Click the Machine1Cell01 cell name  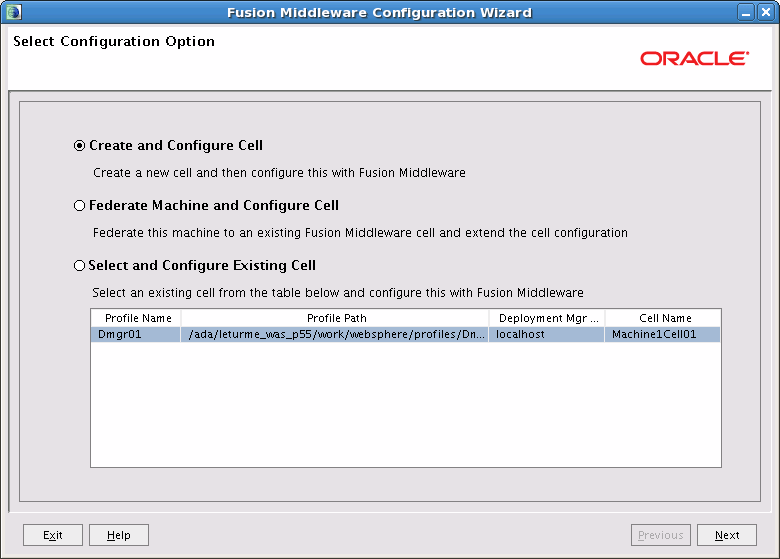tap(663, 334)
